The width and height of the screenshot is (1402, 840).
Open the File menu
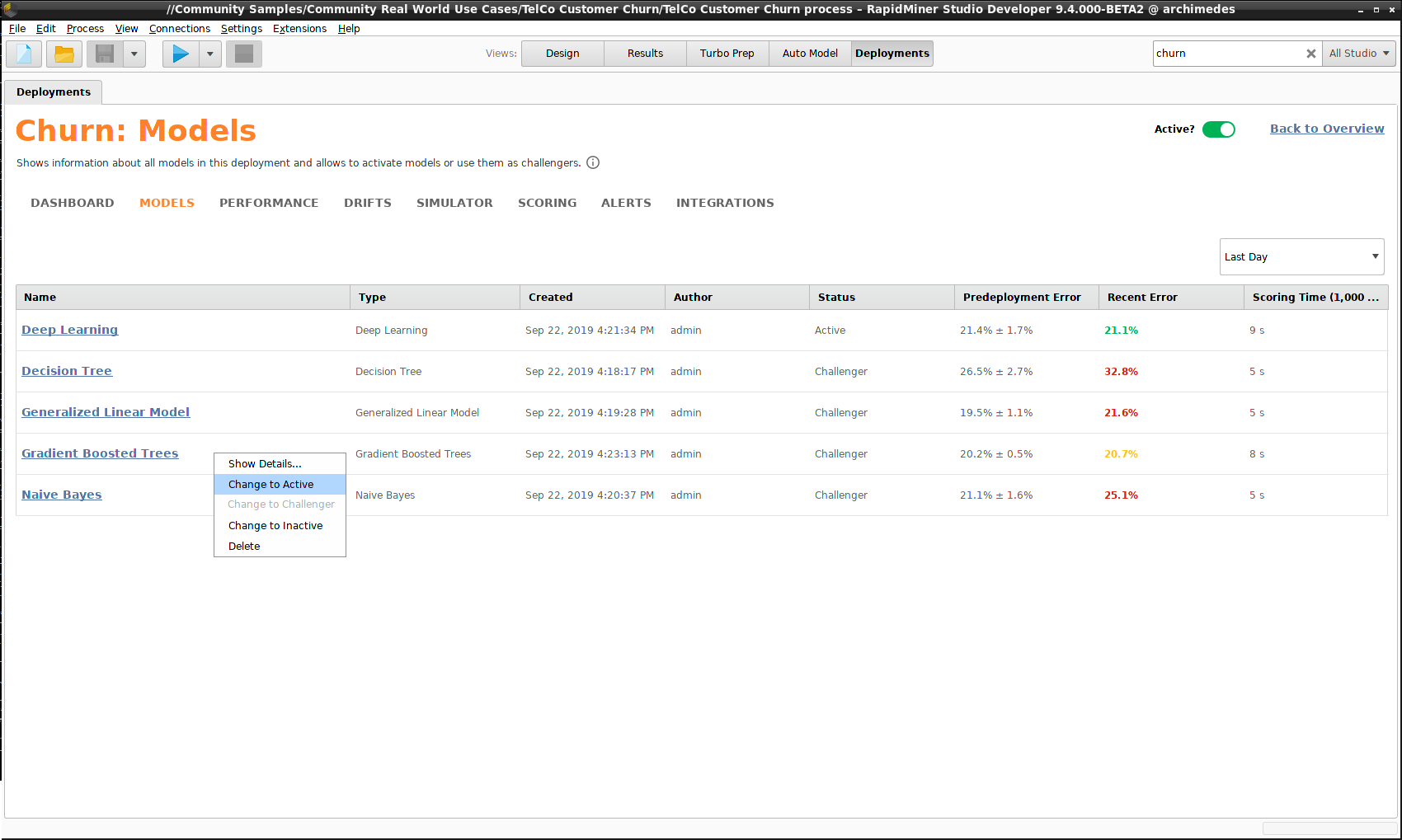tap(17, 29)
